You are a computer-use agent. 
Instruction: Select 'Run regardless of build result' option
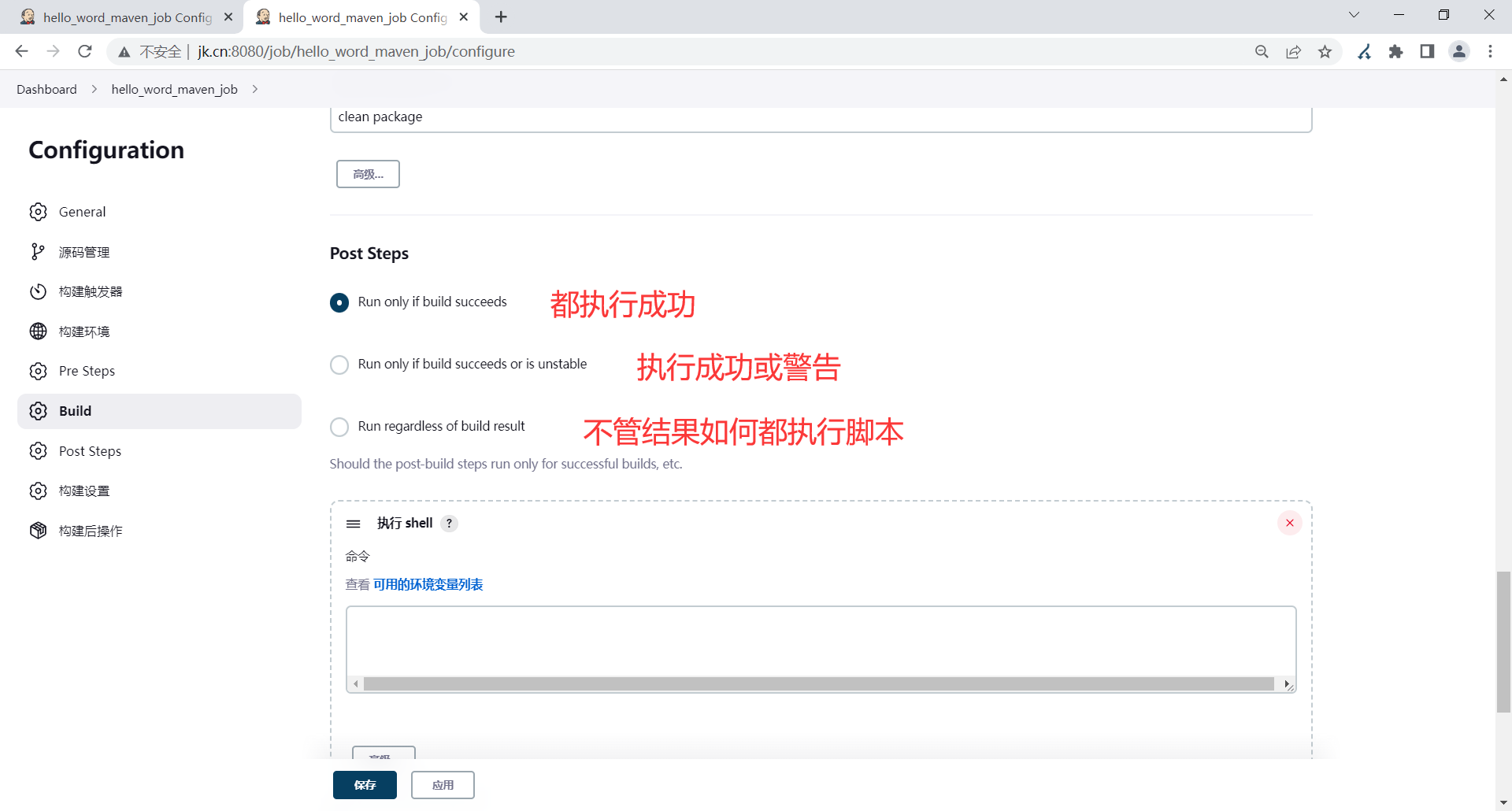coord(339,427)
